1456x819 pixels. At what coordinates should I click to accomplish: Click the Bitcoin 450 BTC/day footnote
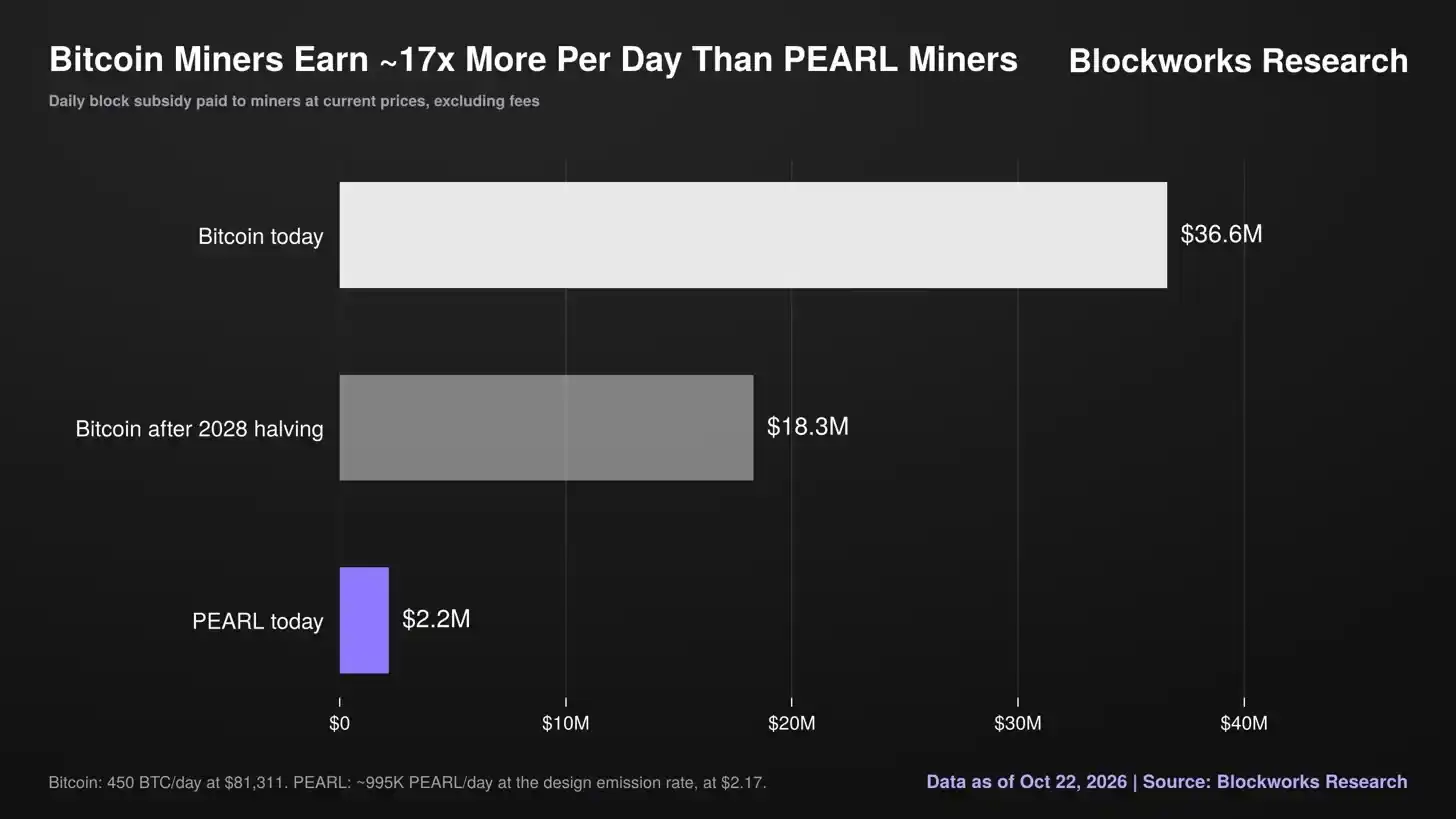click(407, 783)
